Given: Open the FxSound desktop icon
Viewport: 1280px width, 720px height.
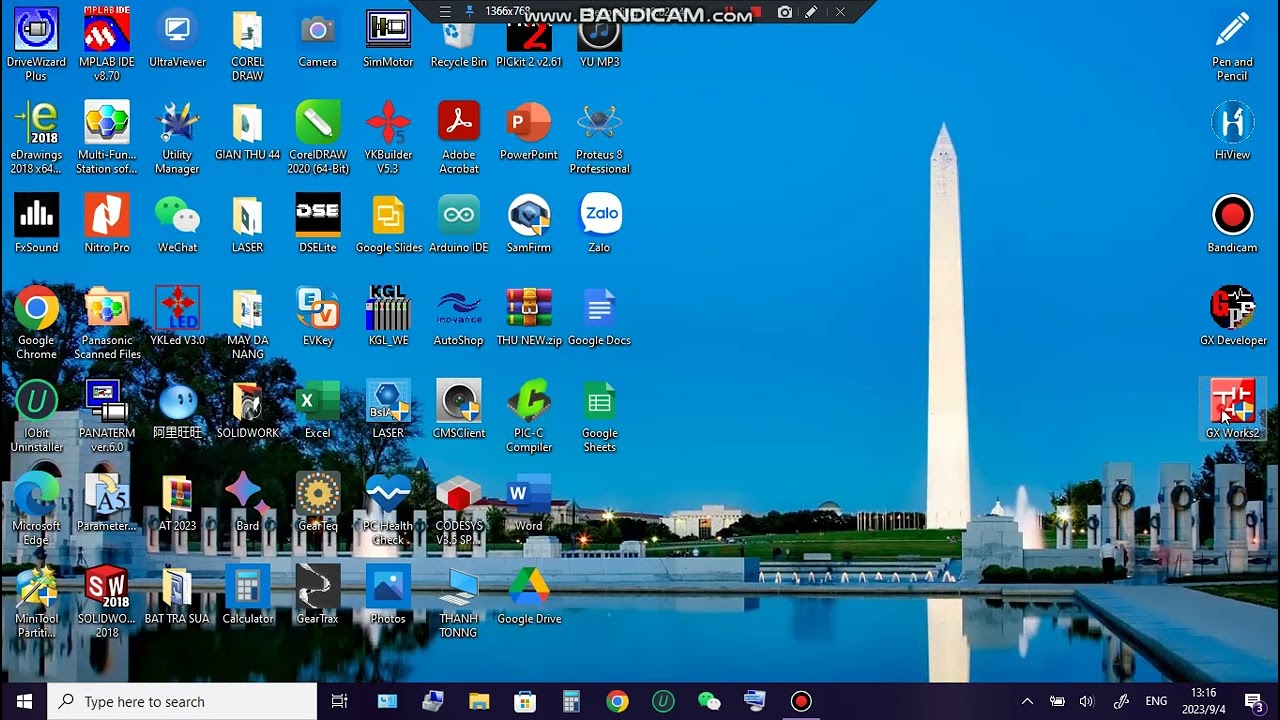Looking at the screenshot, I should click(x=36, y=224).
